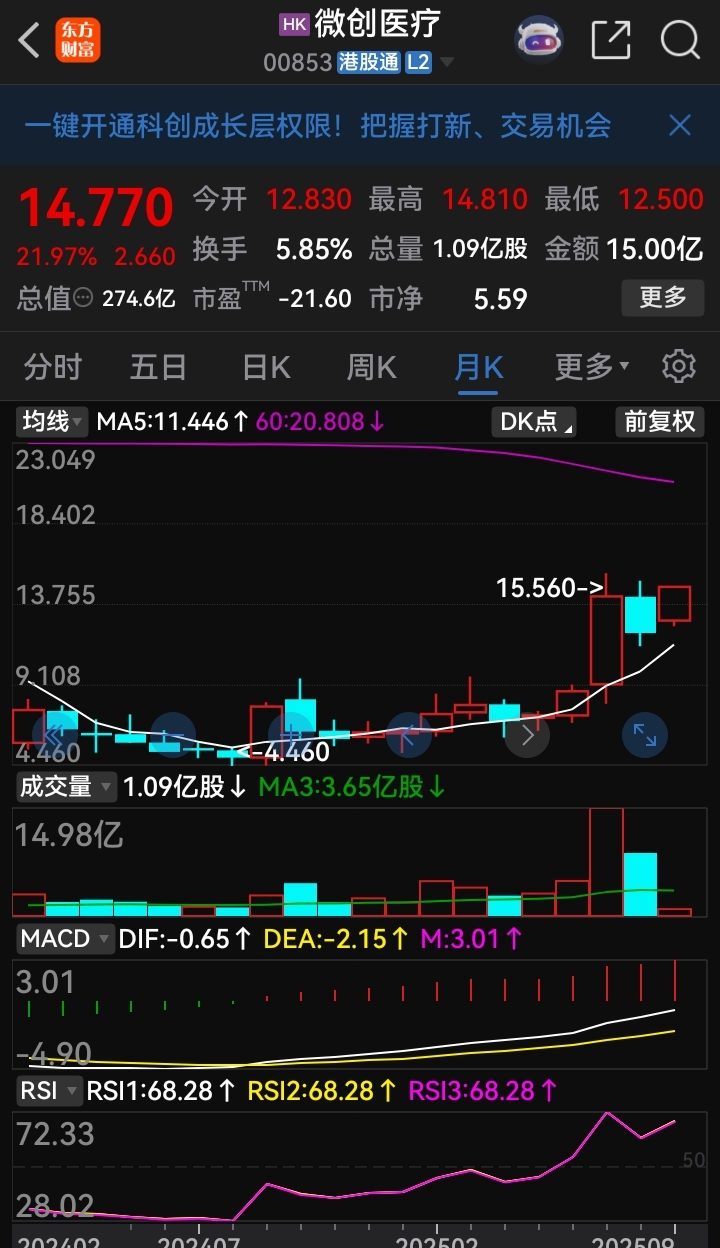Tap the tallest red volume bar
720x1248 pixels.
pos(606,861)
